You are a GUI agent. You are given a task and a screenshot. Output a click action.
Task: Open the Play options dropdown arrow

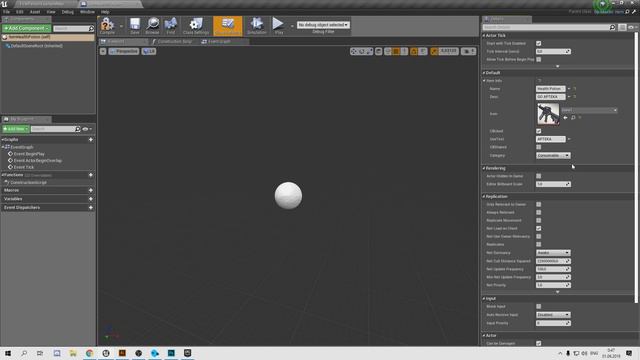[292, 26]
